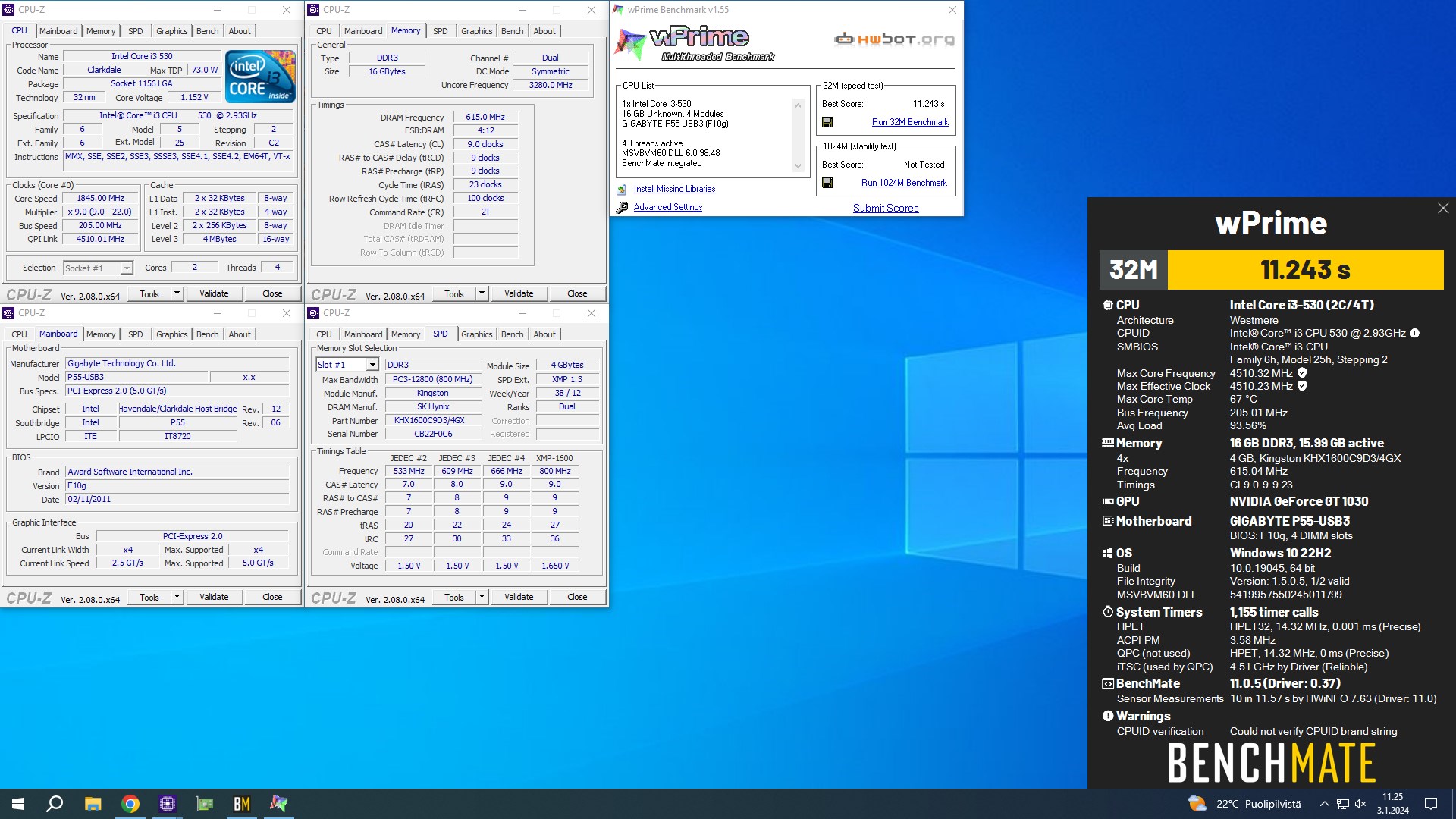Click the Could not verify CPUID brand string warning
Image resolution: width=1456 pixels, height=819 pixels.
click(1313, 731)
